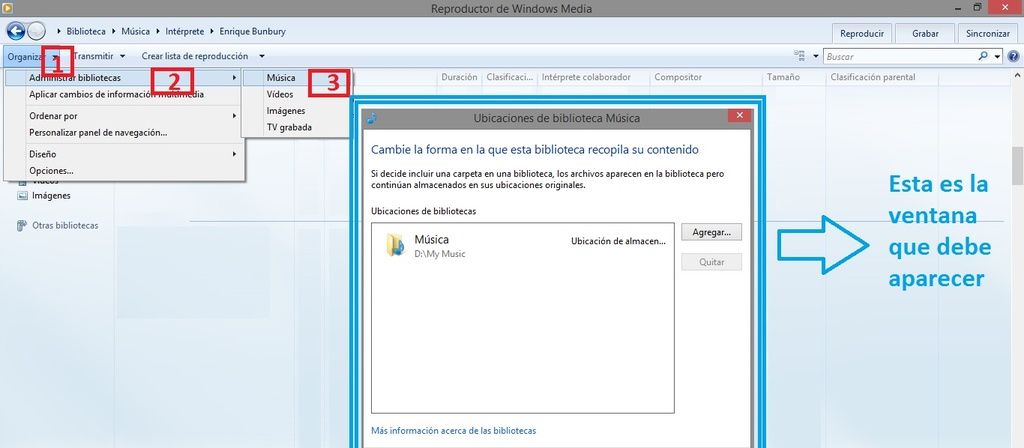1024x448 pixels.
Task: Open the view options dropdown arrow
Action: point(817,57)
